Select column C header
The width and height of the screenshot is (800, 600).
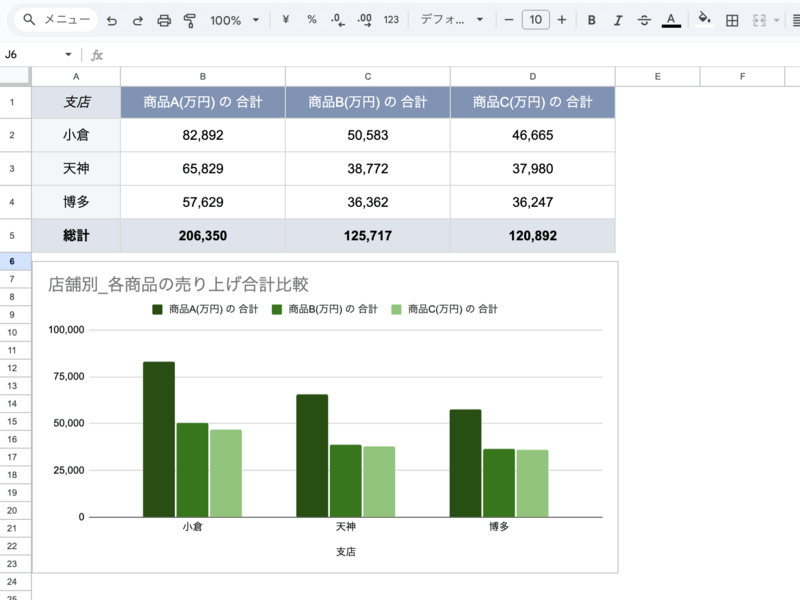click(368, 77)
